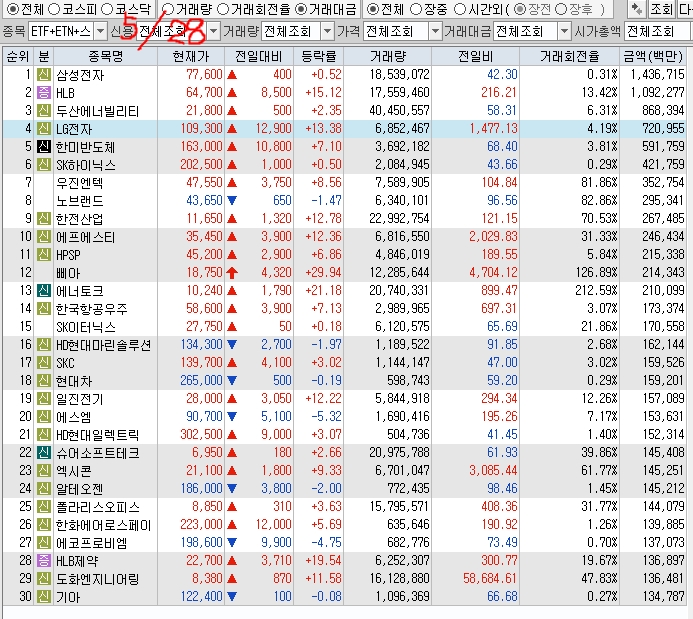Click 신 icon beside 에프에스티
The image size is (693, 619).
pyautogui.click(x=44, y=237)
